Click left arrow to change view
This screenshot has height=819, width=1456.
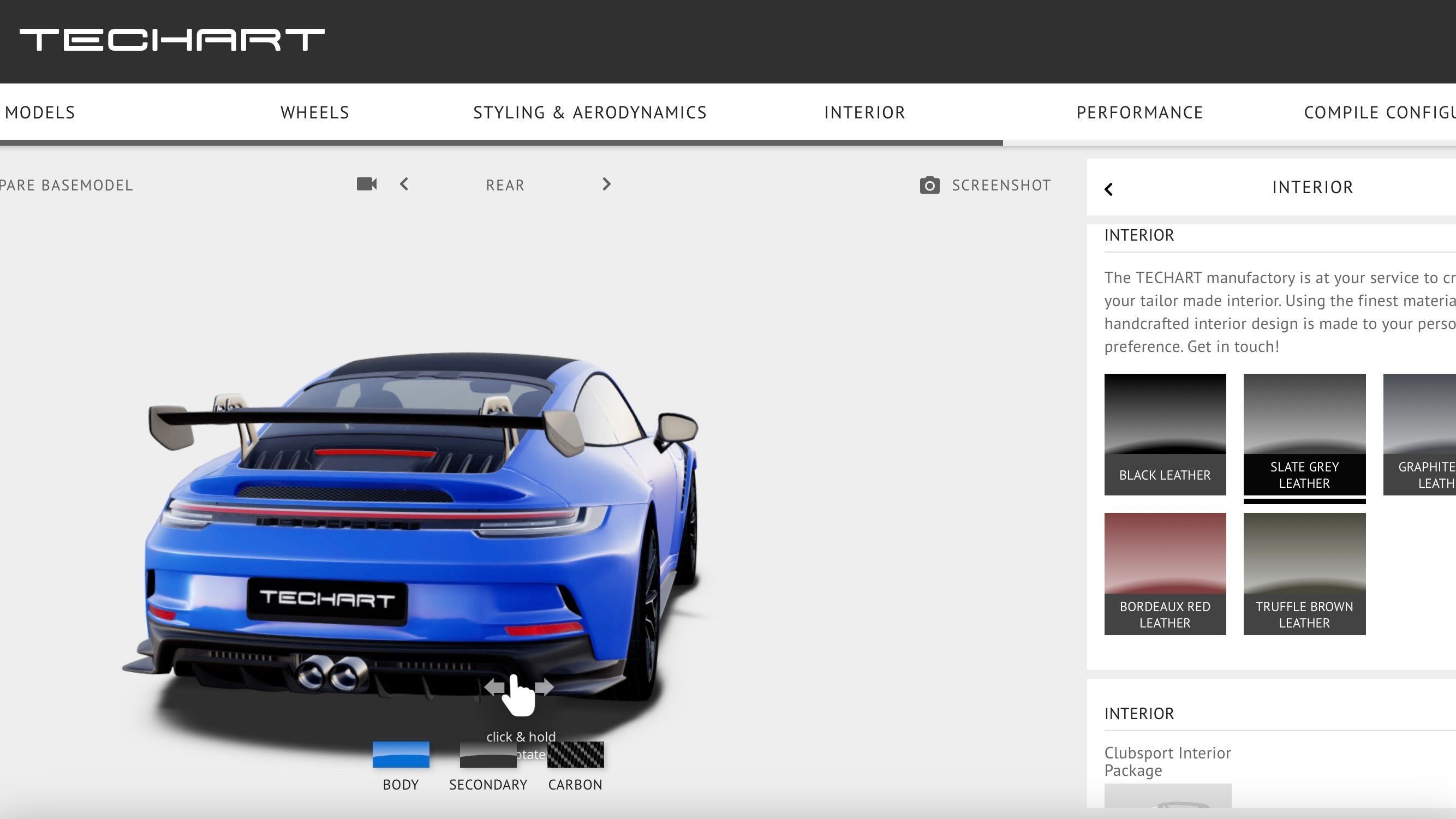(404, 184)
